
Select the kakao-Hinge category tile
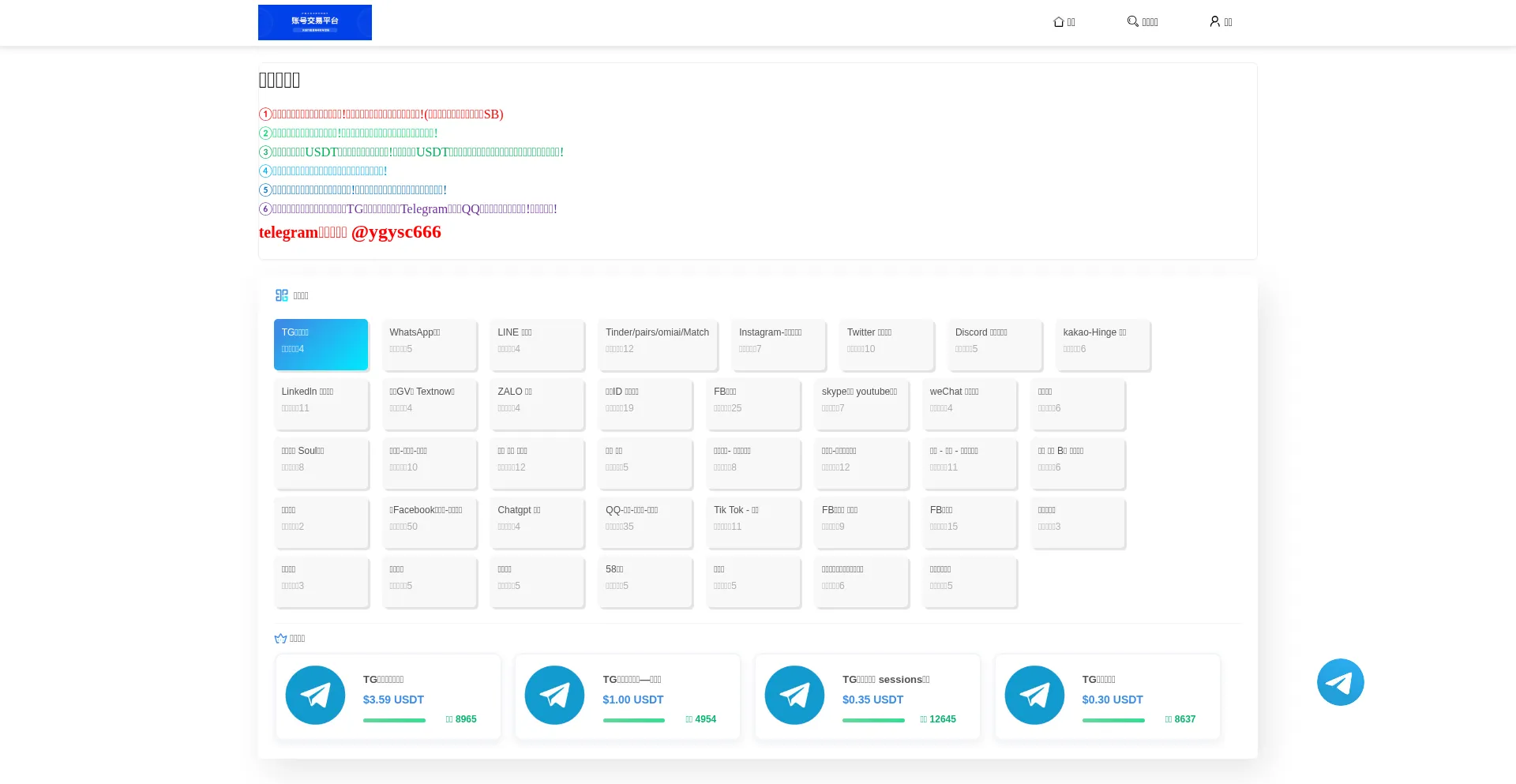point(1102,344)
